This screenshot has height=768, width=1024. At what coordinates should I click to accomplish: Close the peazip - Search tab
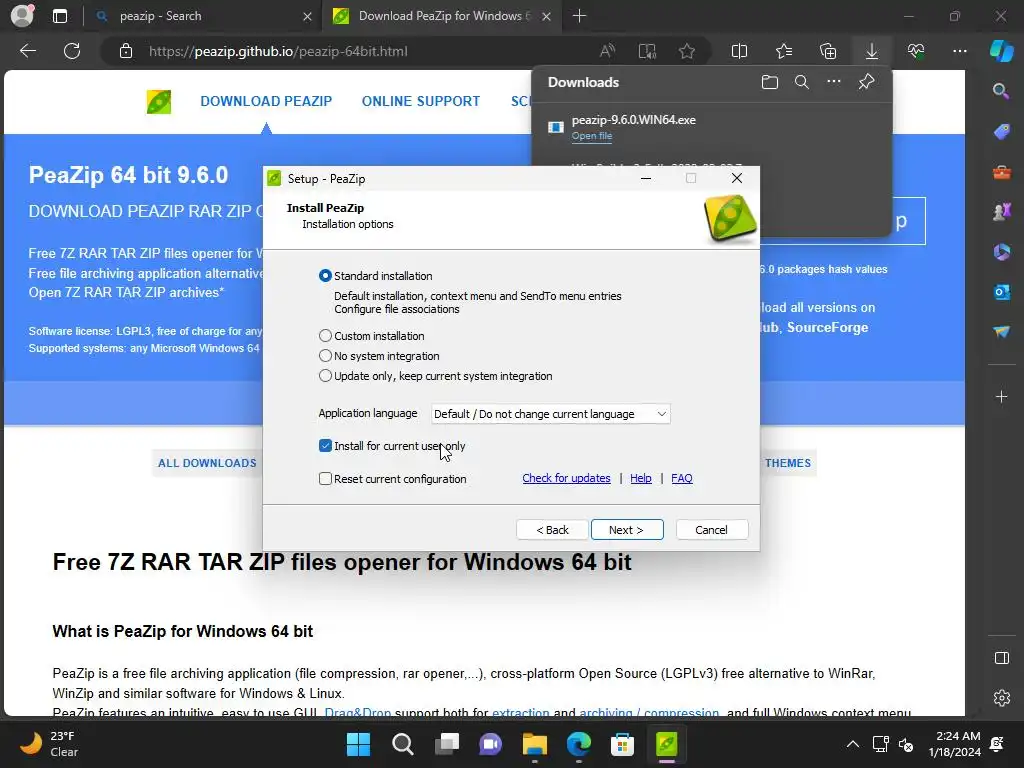307,16
